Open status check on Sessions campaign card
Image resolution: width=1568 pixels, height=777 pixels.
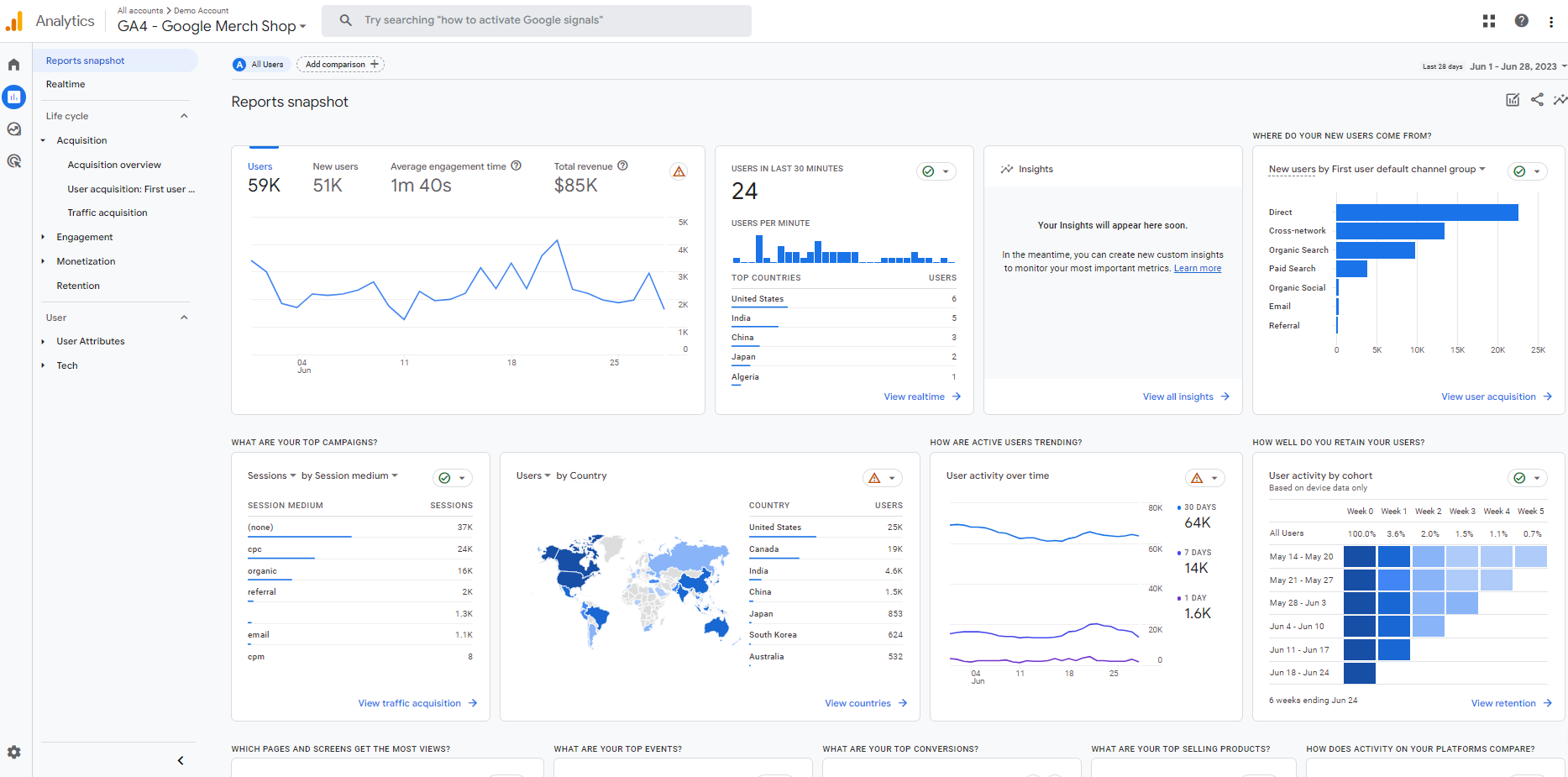[452, 478]
